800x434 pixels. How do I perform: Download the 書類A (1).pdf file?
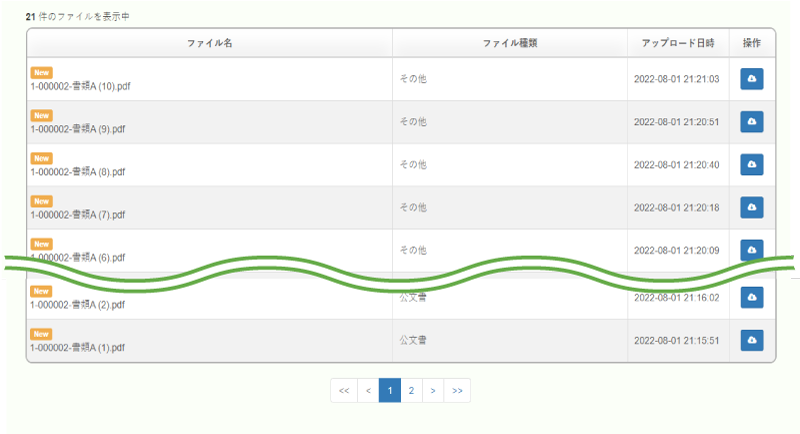click(x=752, y=340)
